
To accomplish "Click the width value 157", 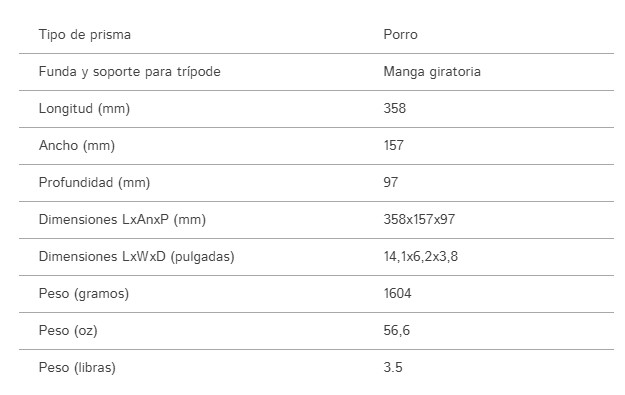I will (393, 145).
